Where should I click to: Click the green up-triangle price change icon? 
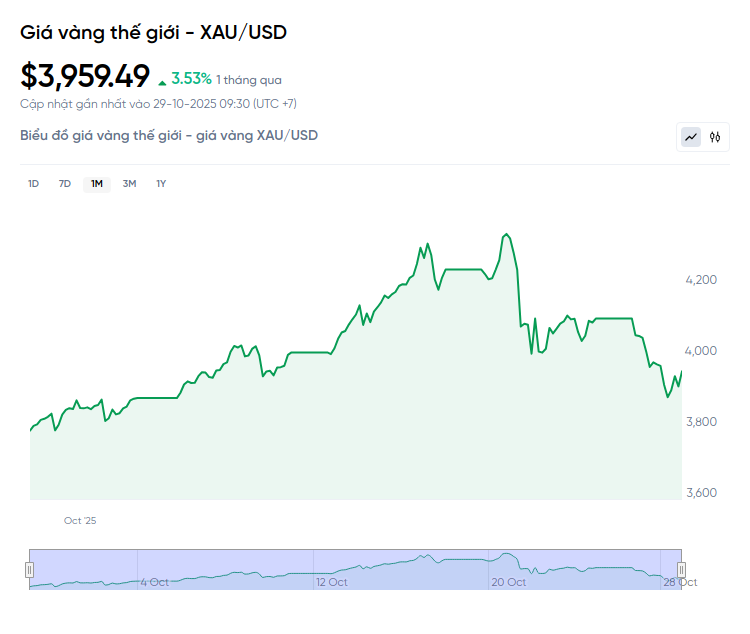pos(162,81)
